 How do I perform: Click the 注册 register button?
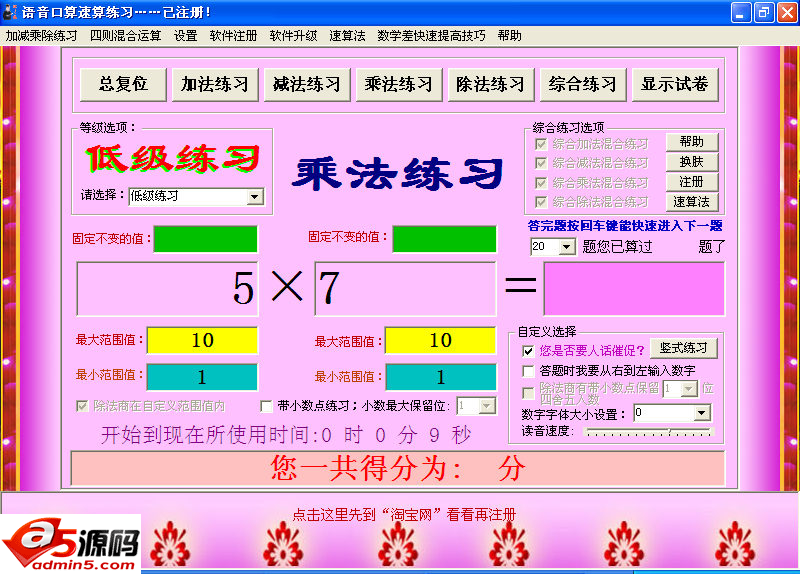click(x=692, y=182)
